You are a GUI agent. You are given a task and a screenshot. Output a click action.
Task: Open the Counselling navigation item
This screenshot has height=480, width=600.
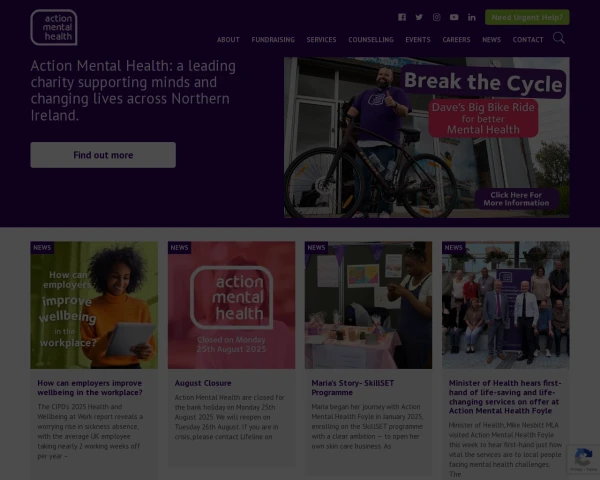(371, 39)
